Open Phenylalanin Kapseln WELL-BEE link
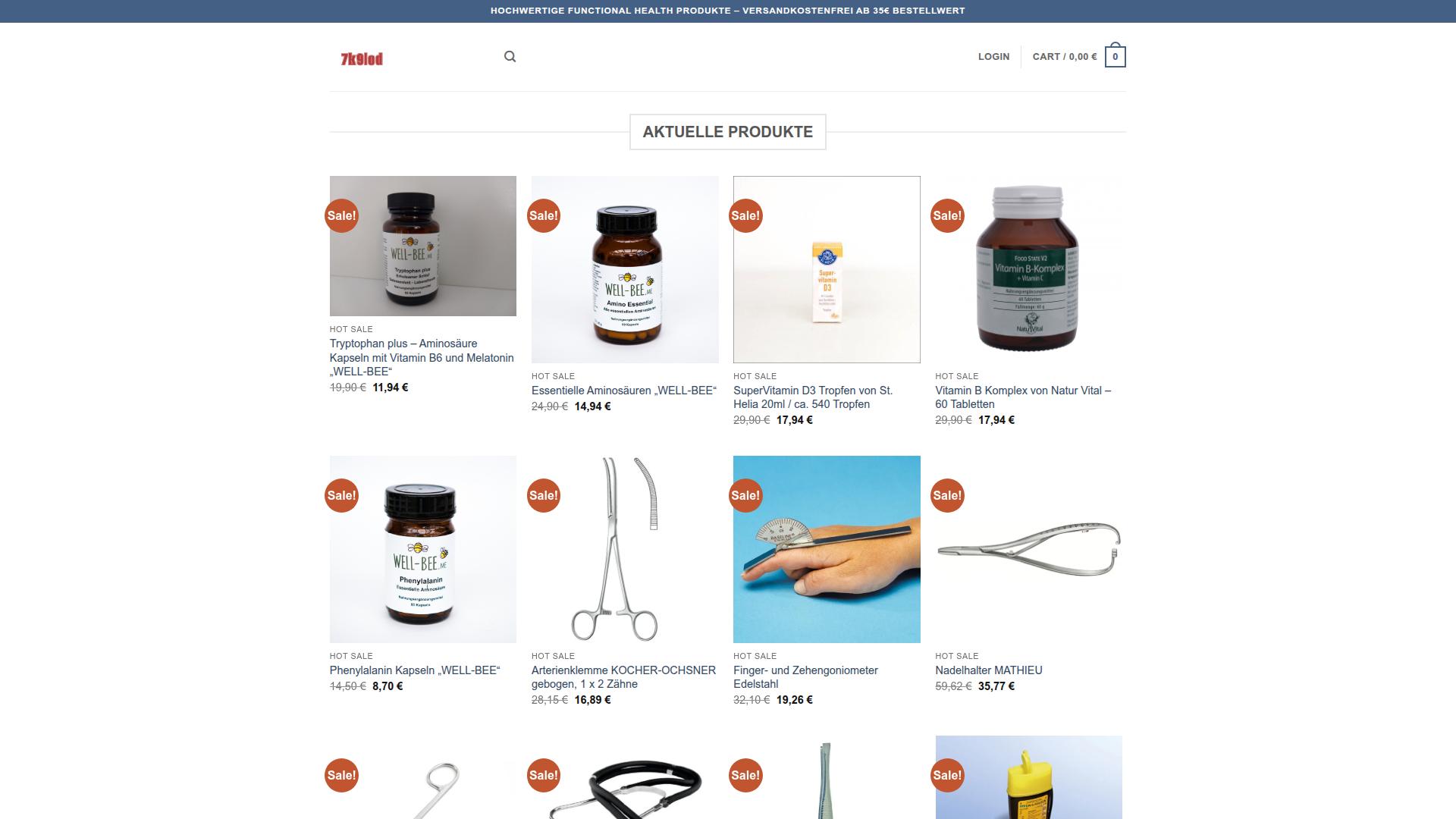 (415, 670)
